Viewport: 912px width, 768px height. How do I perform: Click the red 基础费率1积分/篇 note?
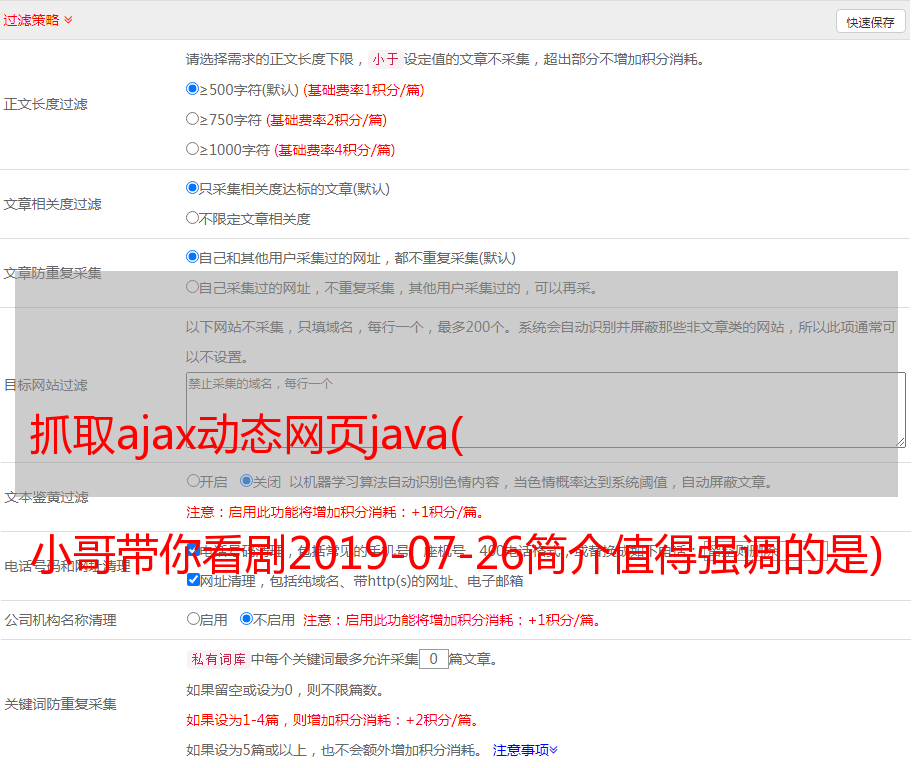tap(364, 90)
